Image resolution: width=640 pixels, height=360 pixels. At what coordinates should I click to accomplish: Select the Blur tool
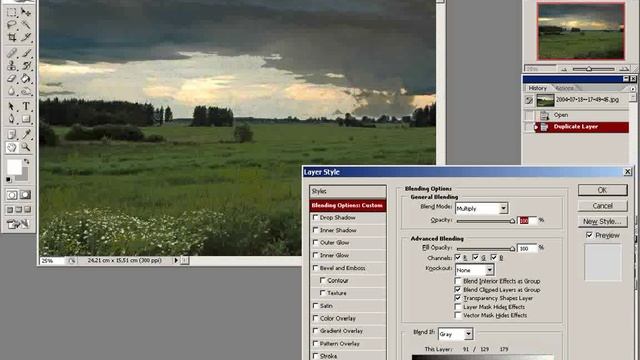[12, 91]
